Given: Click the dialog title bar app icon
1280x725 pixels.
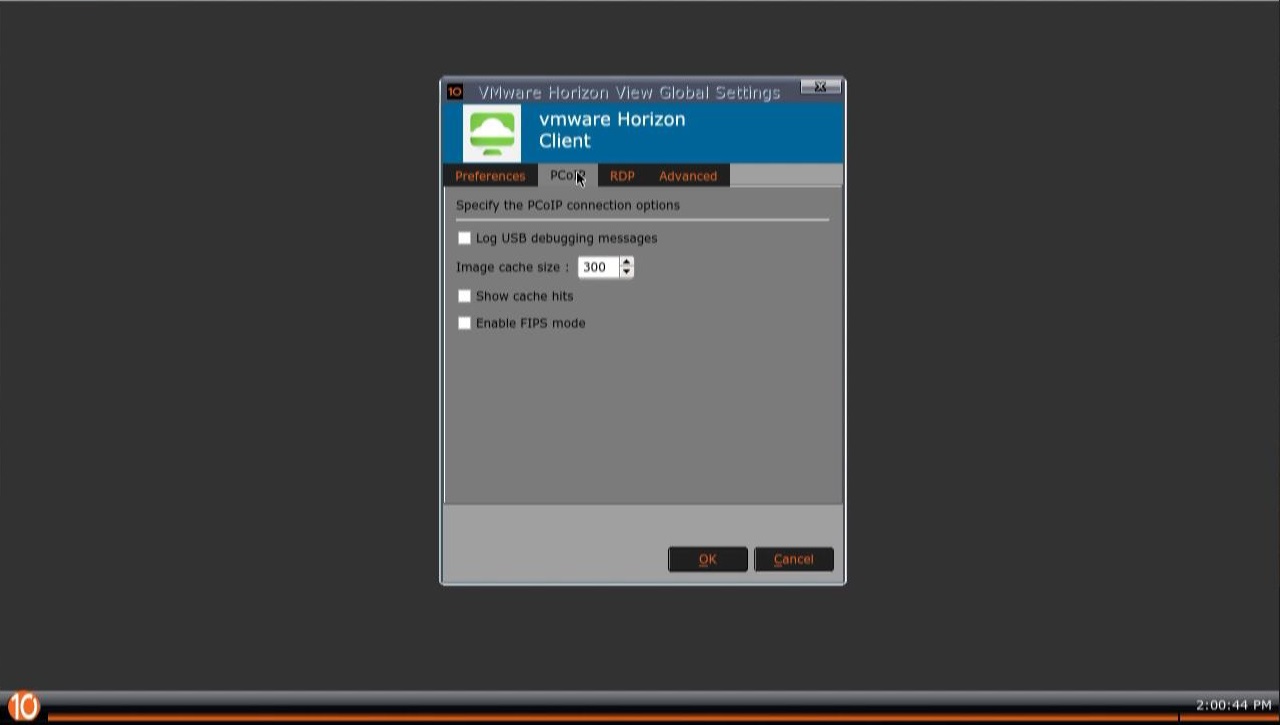Looking at the screenshot, I should pyautogui.click(x=454, y=92).
